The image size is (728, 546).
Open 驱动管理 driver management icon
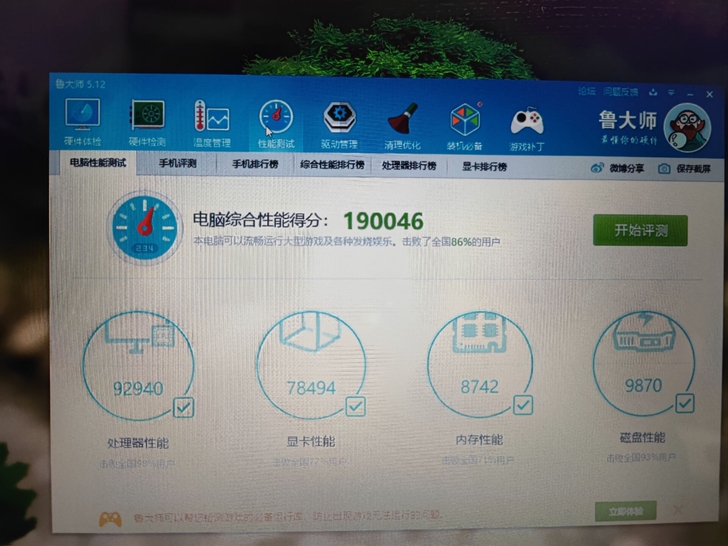coord(339,125)
